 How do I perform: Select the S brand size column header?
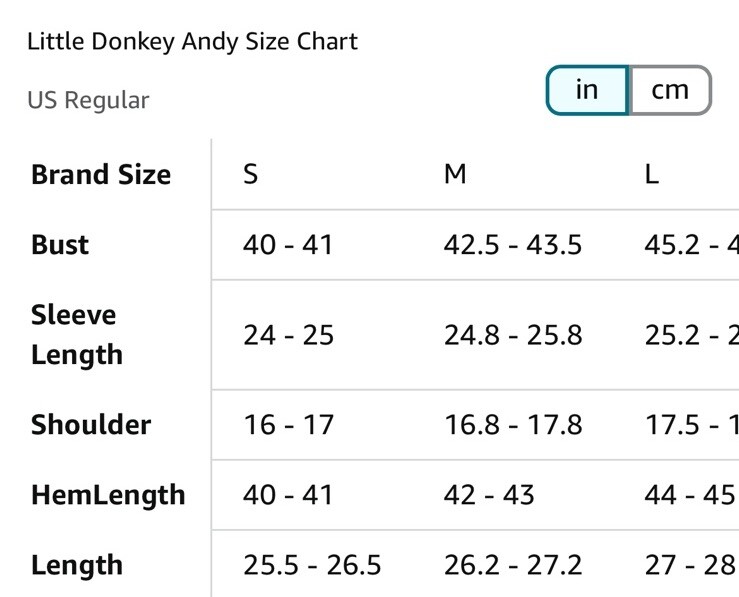point(250,174)
